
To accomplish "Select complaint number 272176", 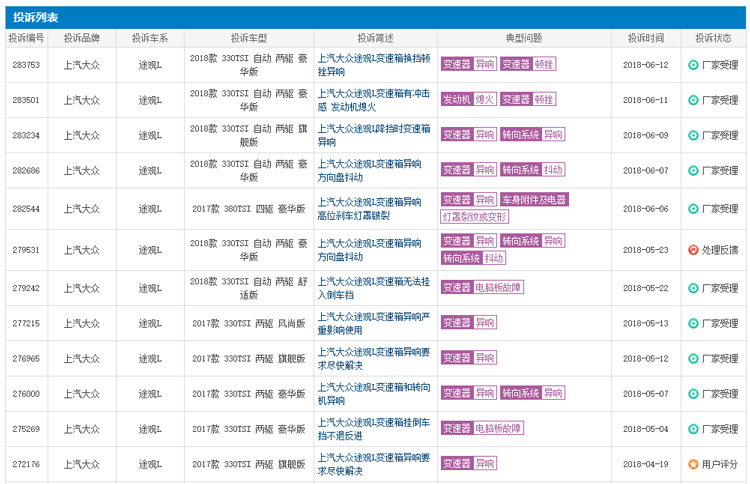I will 26,464.
